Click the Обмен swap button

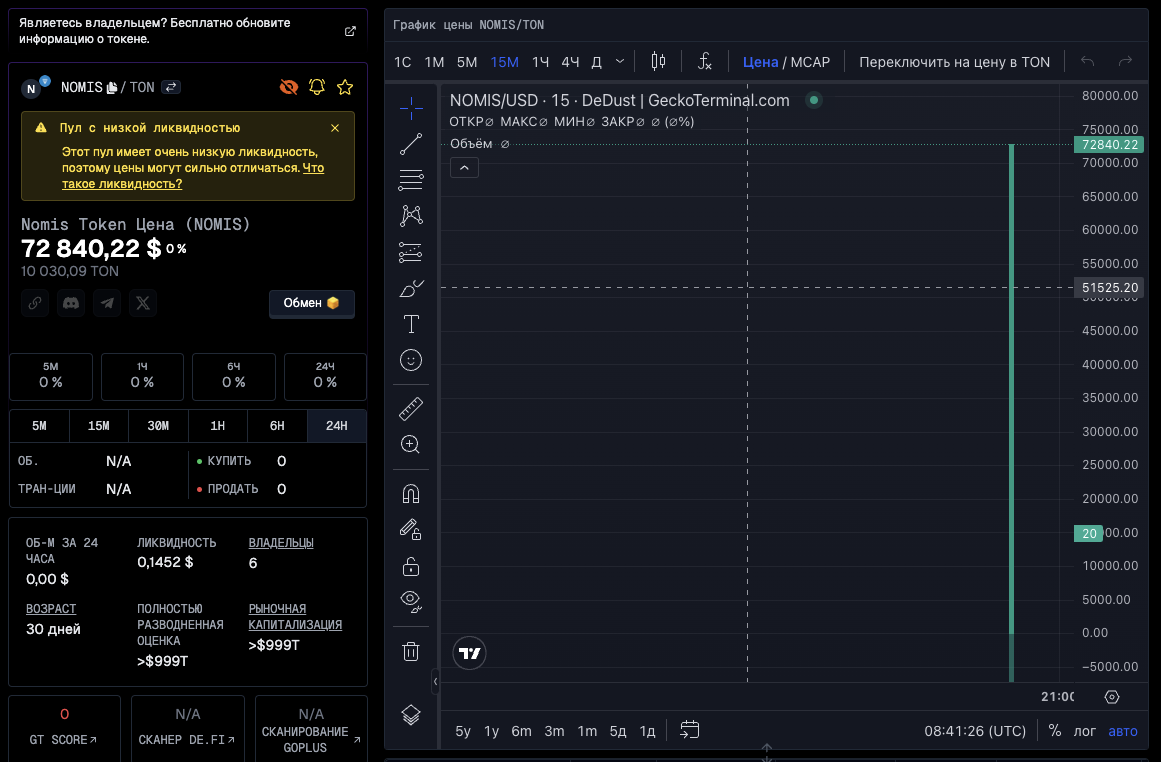(x=311, y=303)
